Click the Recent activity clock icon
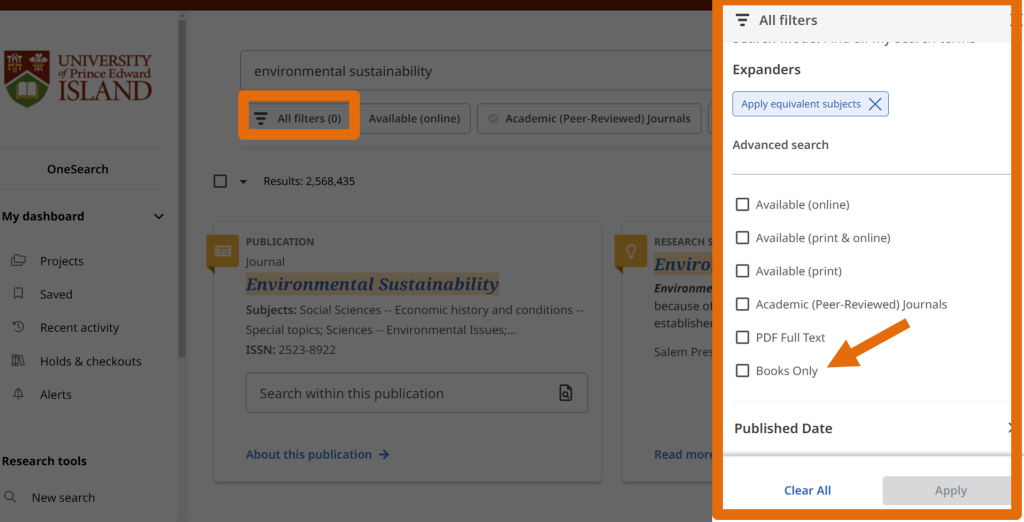Image resolution: width=1024 pixels, height=522 pixels. click(18, 327)
